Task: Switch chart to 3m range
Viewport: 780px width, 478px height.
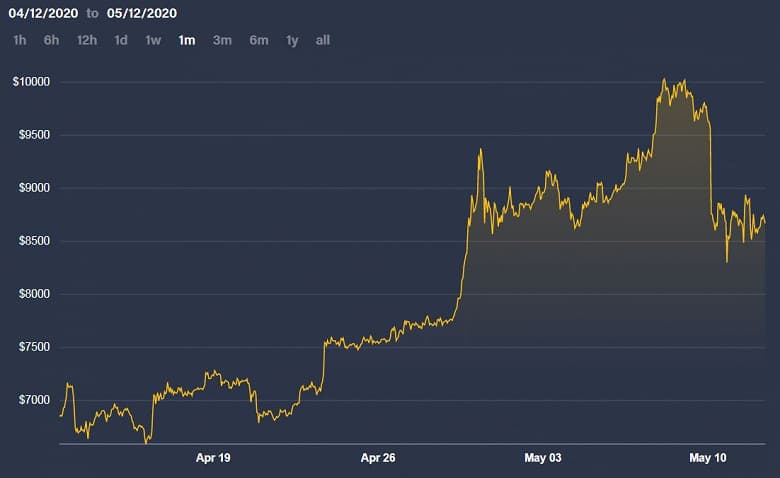Action: click(x=222, y=40)
